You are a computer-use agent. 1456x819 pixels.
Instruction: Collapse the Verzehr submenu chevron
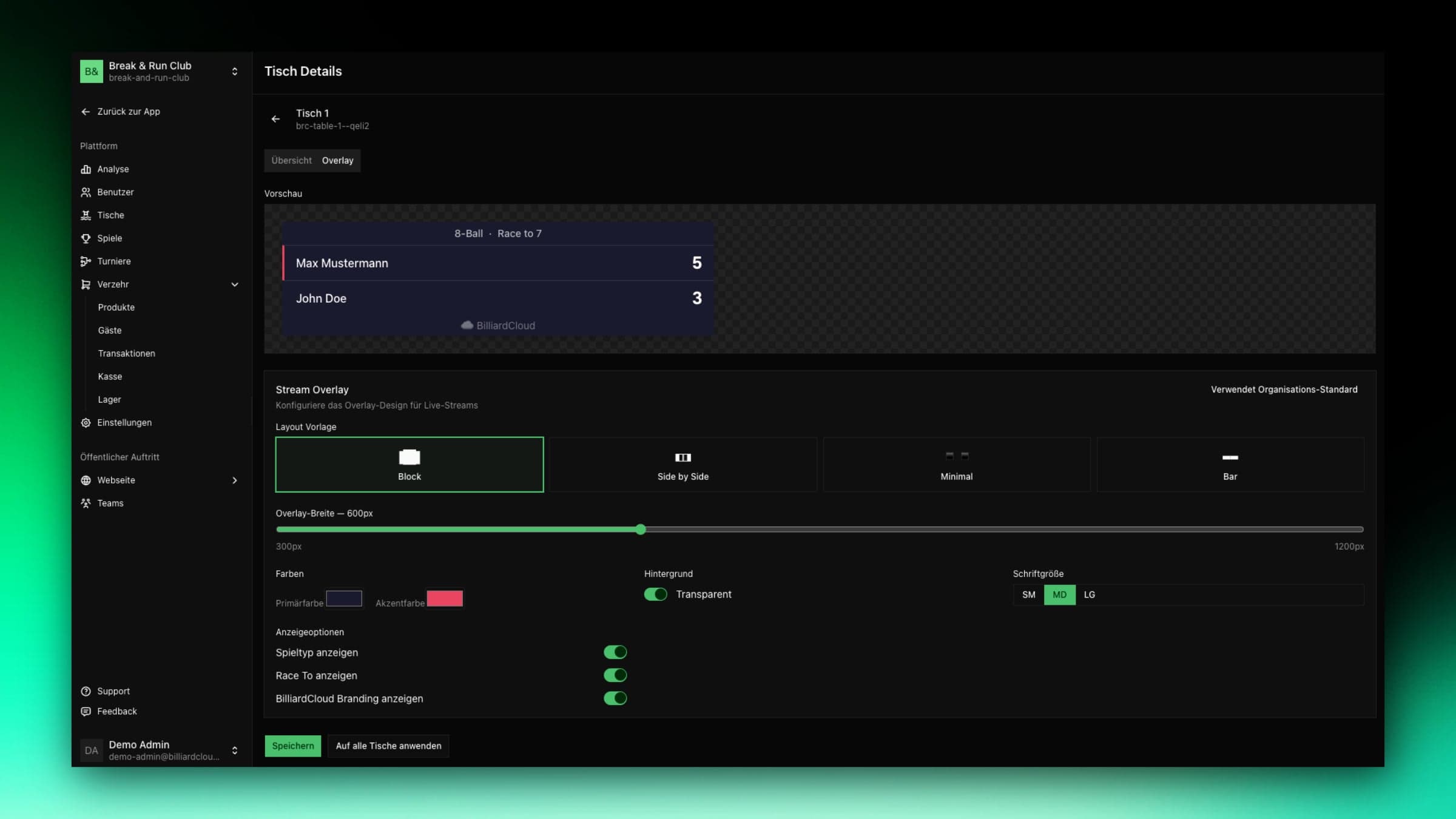click(x=235, y=285)
